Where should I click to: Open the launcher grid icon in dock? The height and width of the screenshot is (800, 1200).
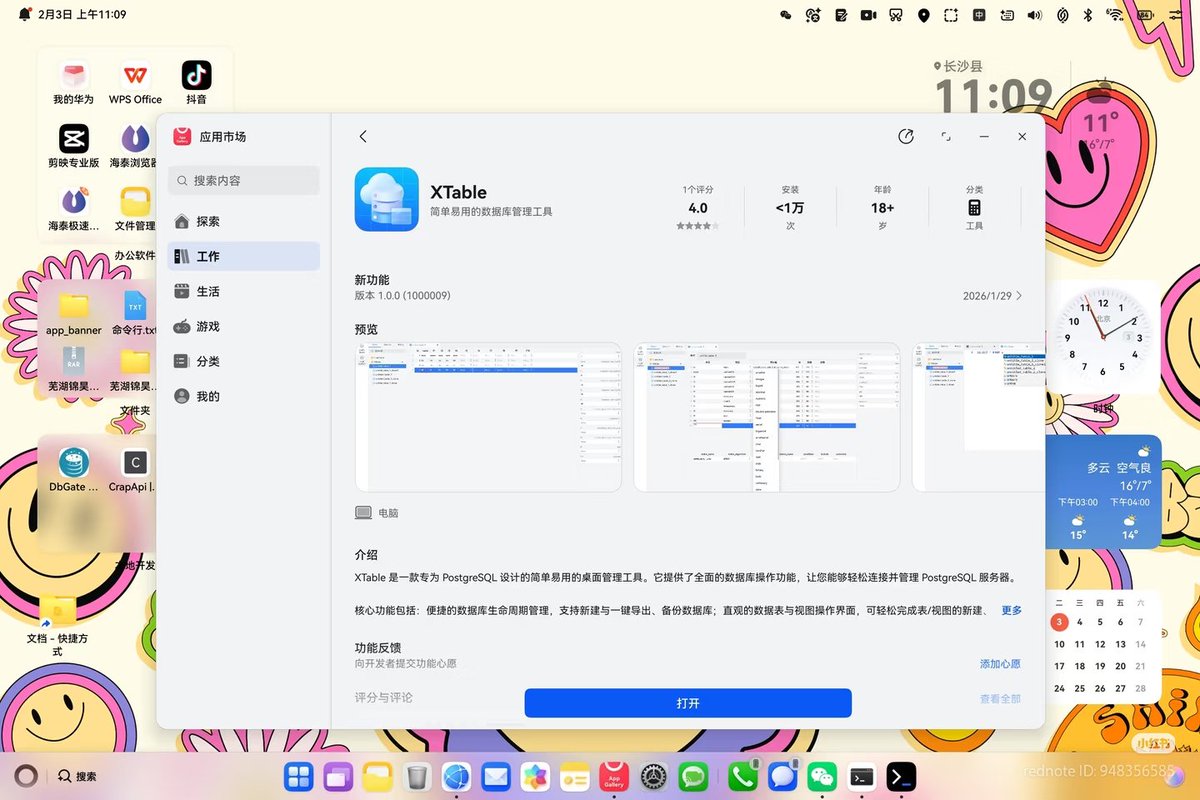[298, 775]
